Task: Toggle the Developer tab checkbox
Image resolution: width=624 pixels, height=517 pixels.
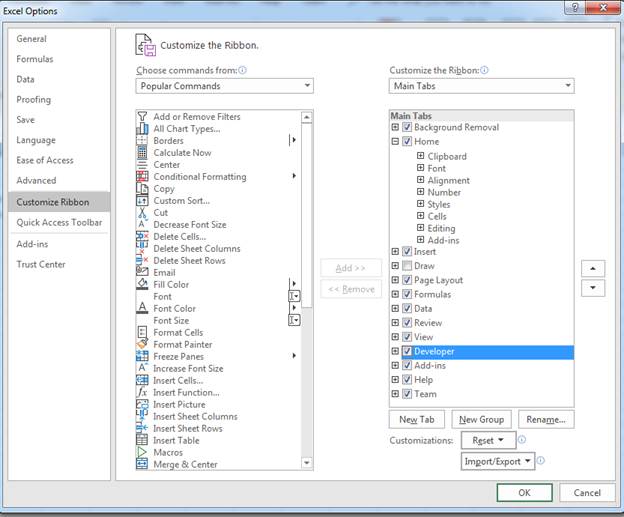Action: 407,351
